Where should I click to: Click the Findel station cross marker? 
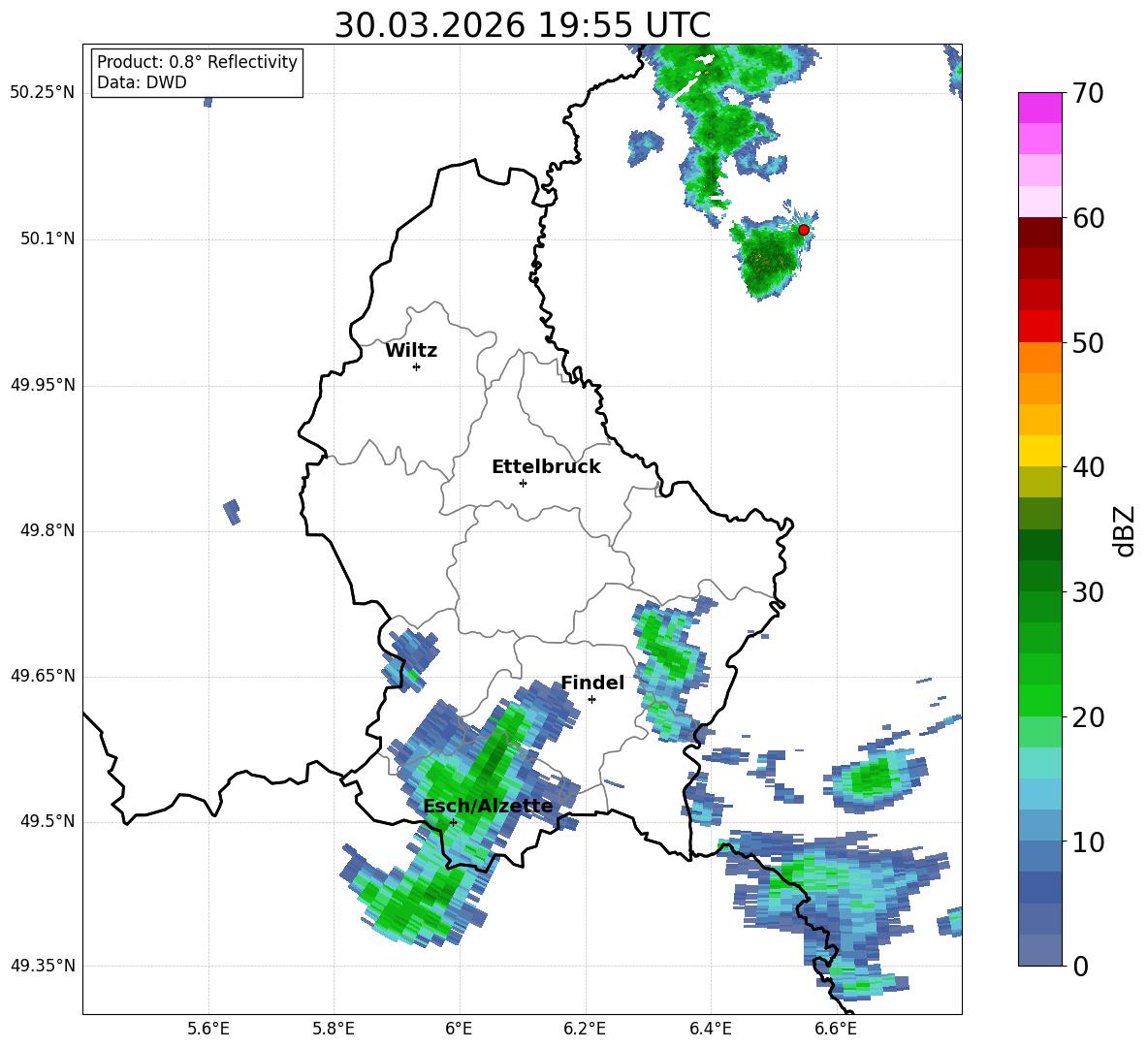click(x=591, y=700)
